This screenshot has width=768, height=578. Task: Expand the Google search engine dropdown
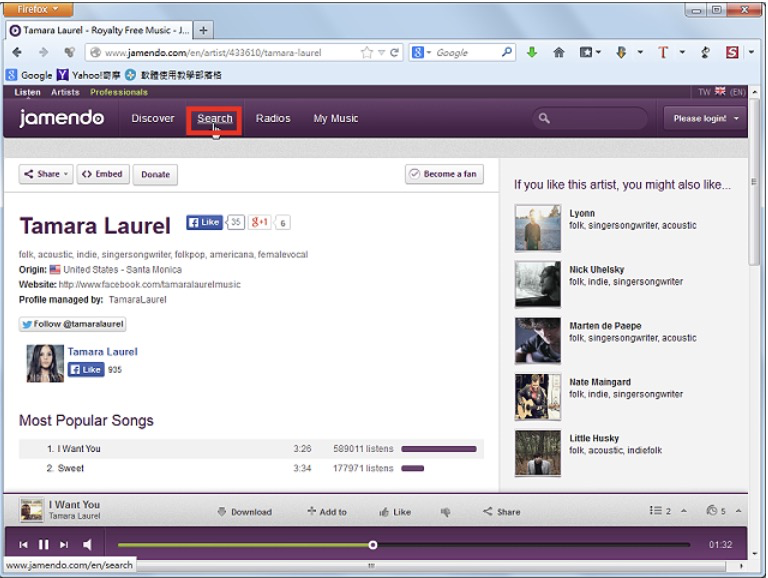pyautogui.click(x=429, y=52)
